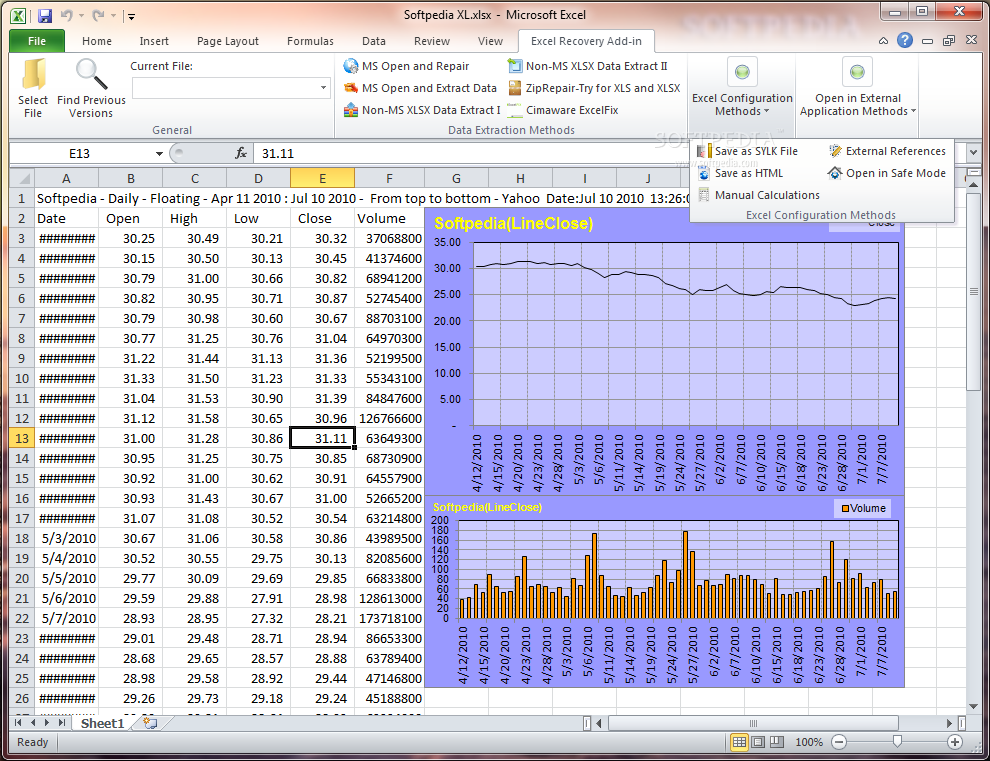Click the zoom slider handle
The image size is (990, 761).
click(x=897, y=741)
